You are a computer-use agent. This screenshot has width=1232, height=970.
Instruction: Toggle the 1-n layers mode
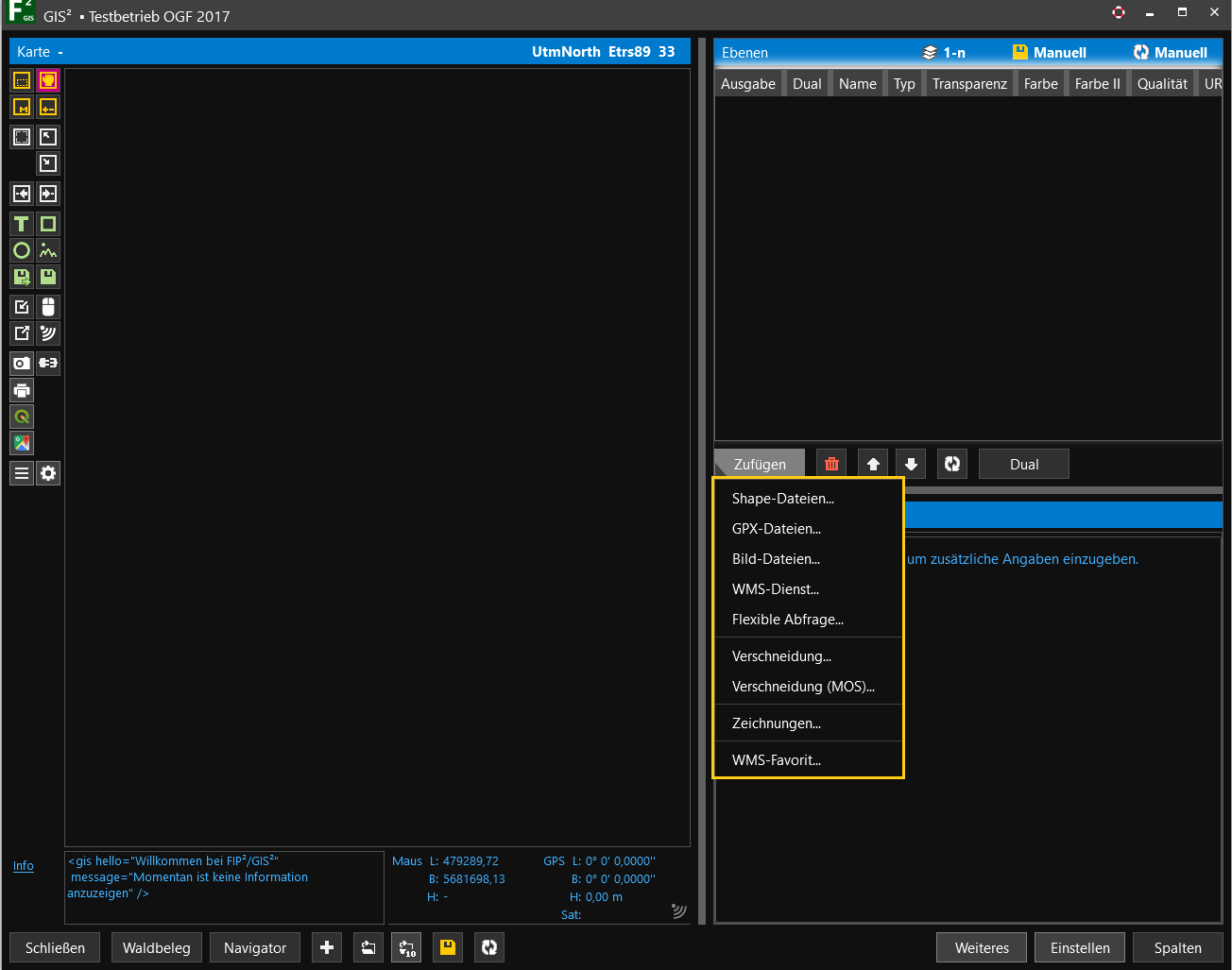(944, 53)
